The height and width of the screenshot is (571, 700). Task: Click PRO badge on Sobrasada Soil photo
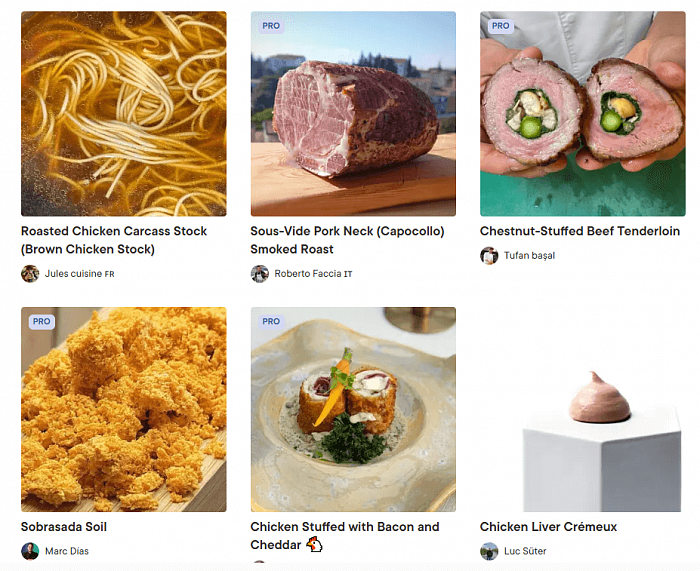point(42,321)
